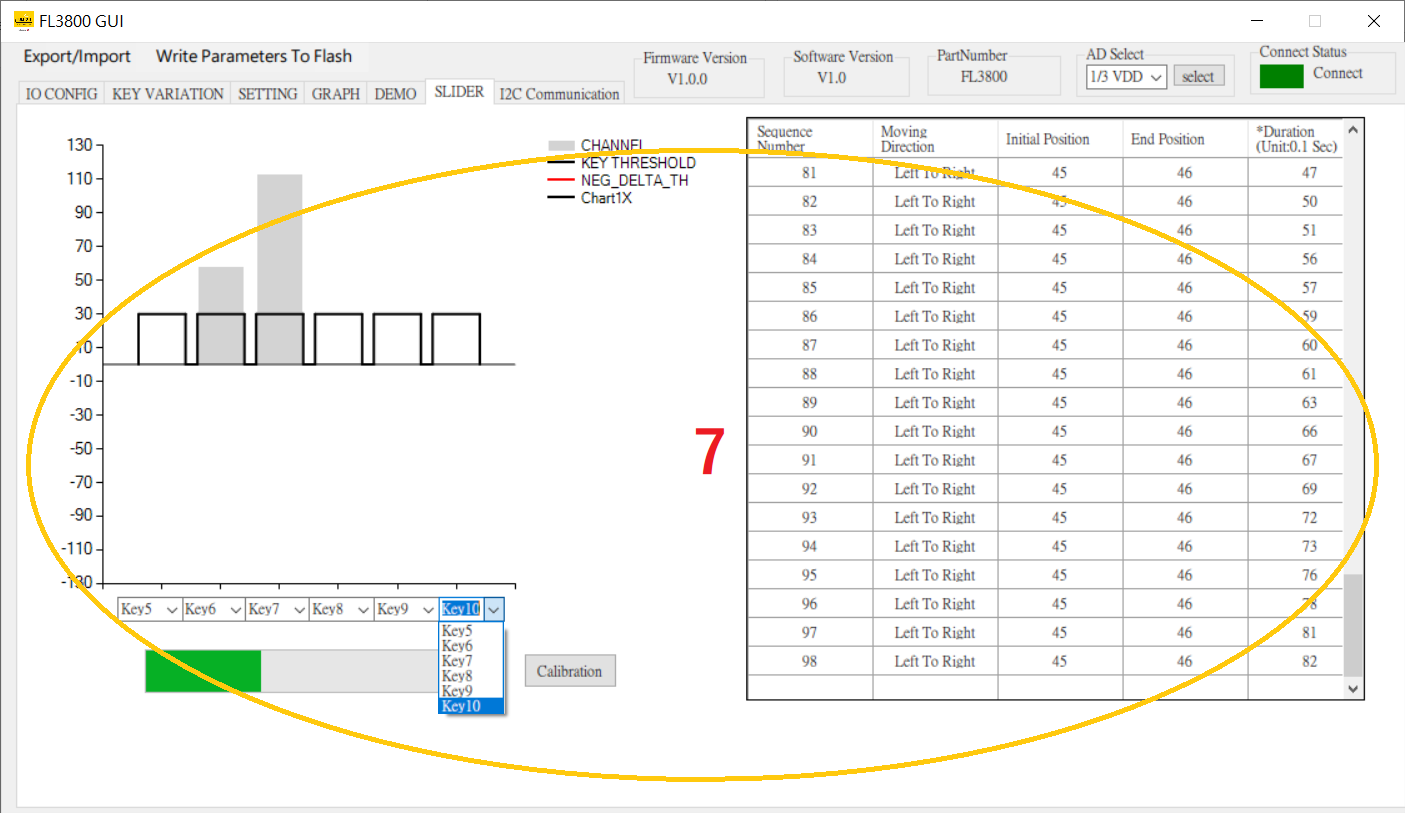This screenshot has height=813, width=1405.
Task: Click the FL3800 GUI app icon in title bar
Action: [22, 21]
